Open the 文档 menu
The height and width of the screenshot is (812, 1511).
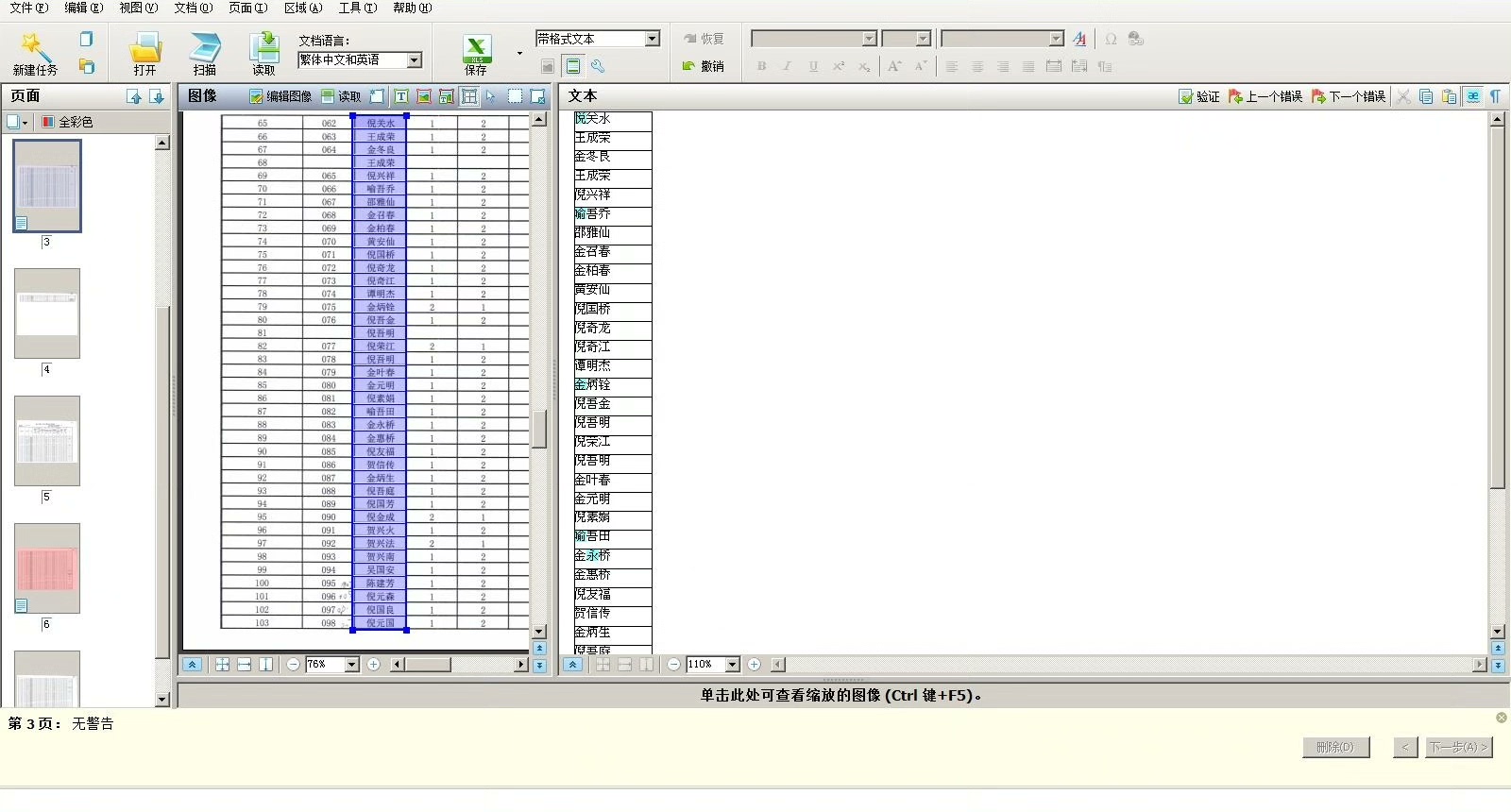coord(193,8)
